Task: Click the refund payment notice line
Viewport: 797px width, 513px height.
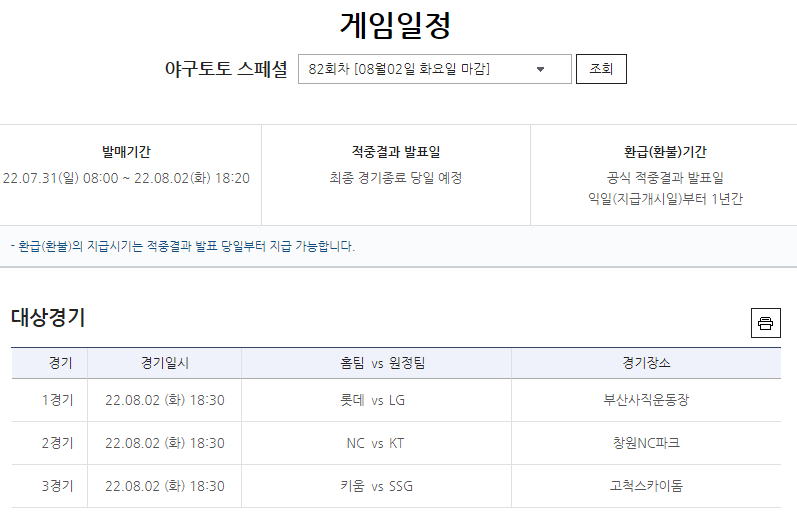Action: 183,247
